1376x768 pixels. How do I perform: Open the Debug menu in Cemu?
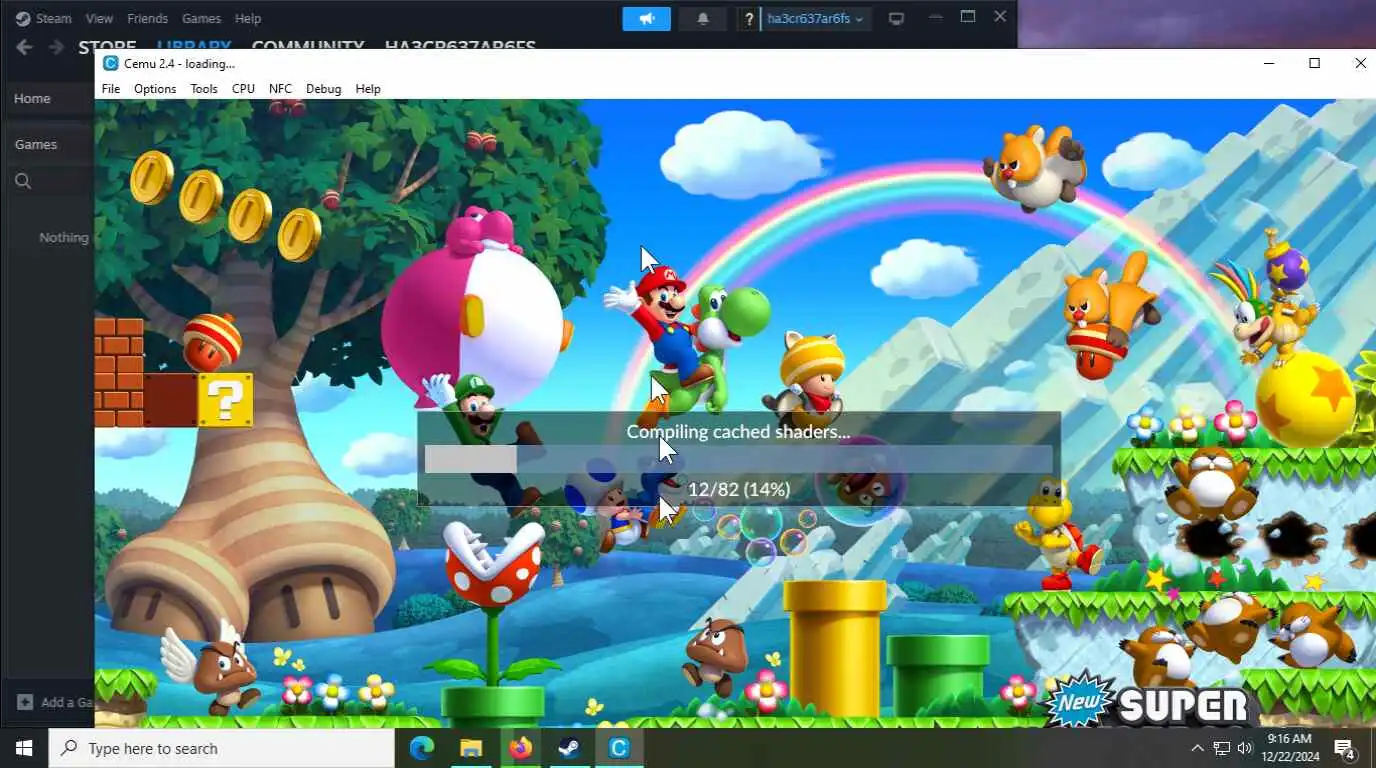323,89
